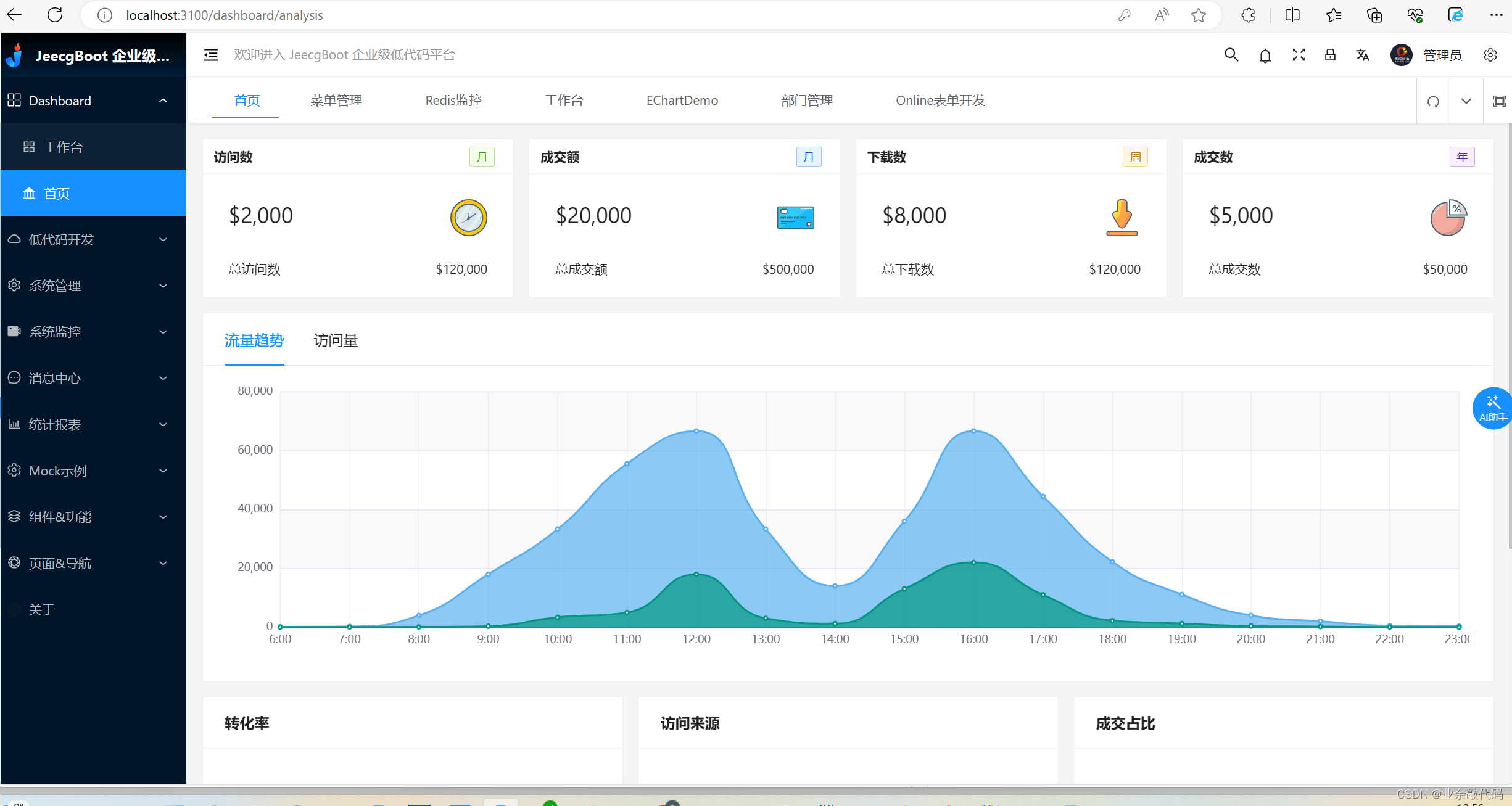Expand the 统计报表 sidebar menu
1512x806 pixels.
pos(93,424)
